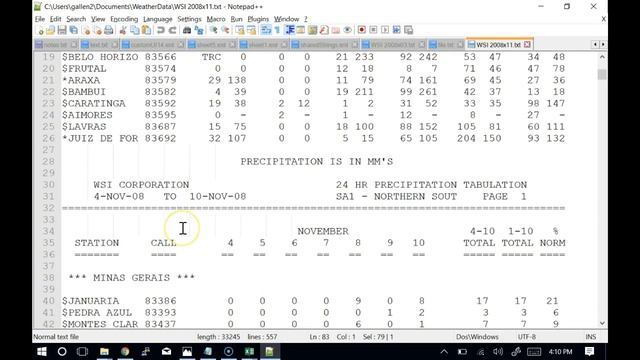Show hidden system tray icons chevron
This screenshot has width=640, height=360.
point(444,351)
